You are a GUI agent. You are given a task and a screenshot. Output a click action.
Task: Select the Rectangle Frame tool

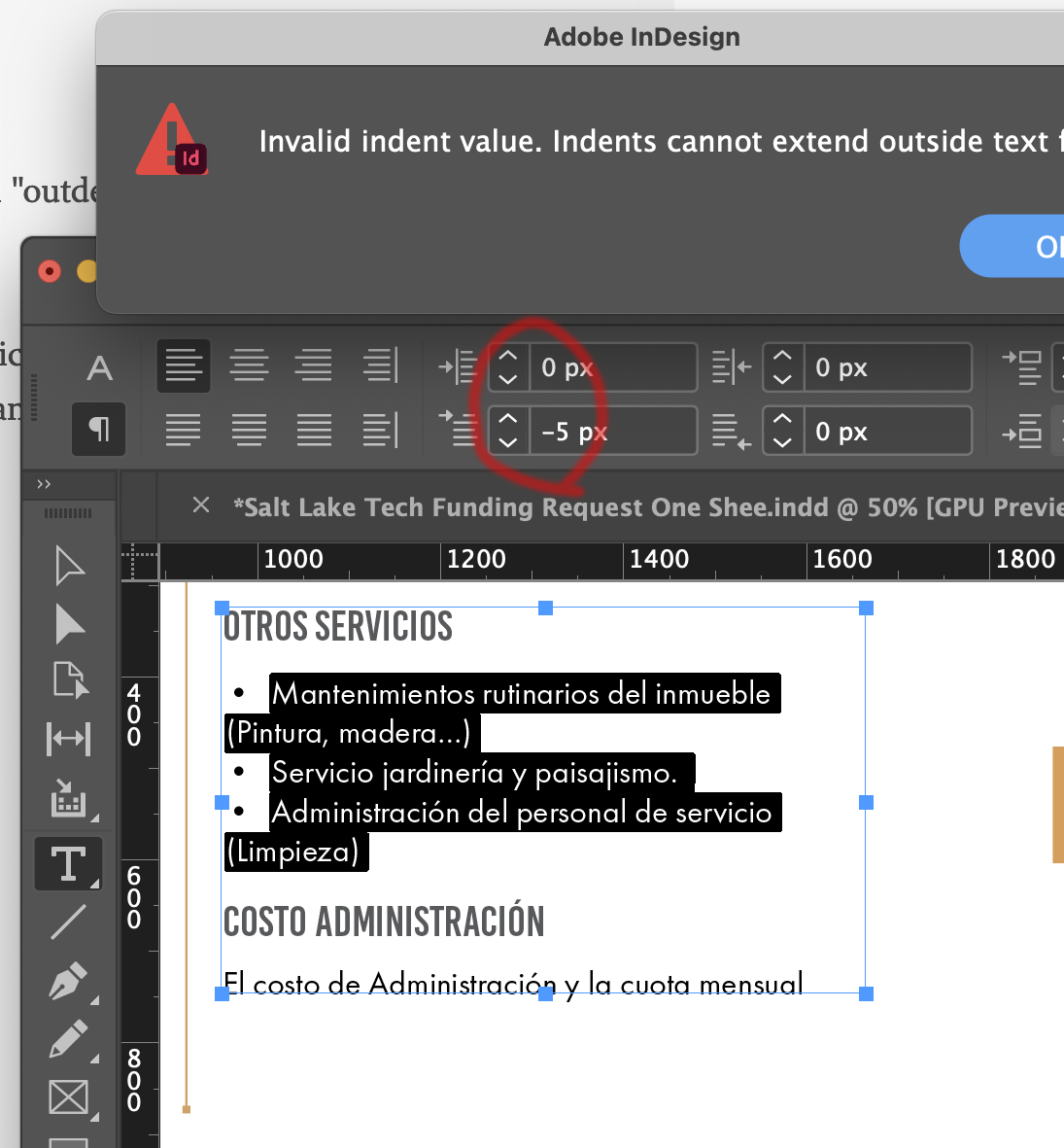click(68, 1097)
